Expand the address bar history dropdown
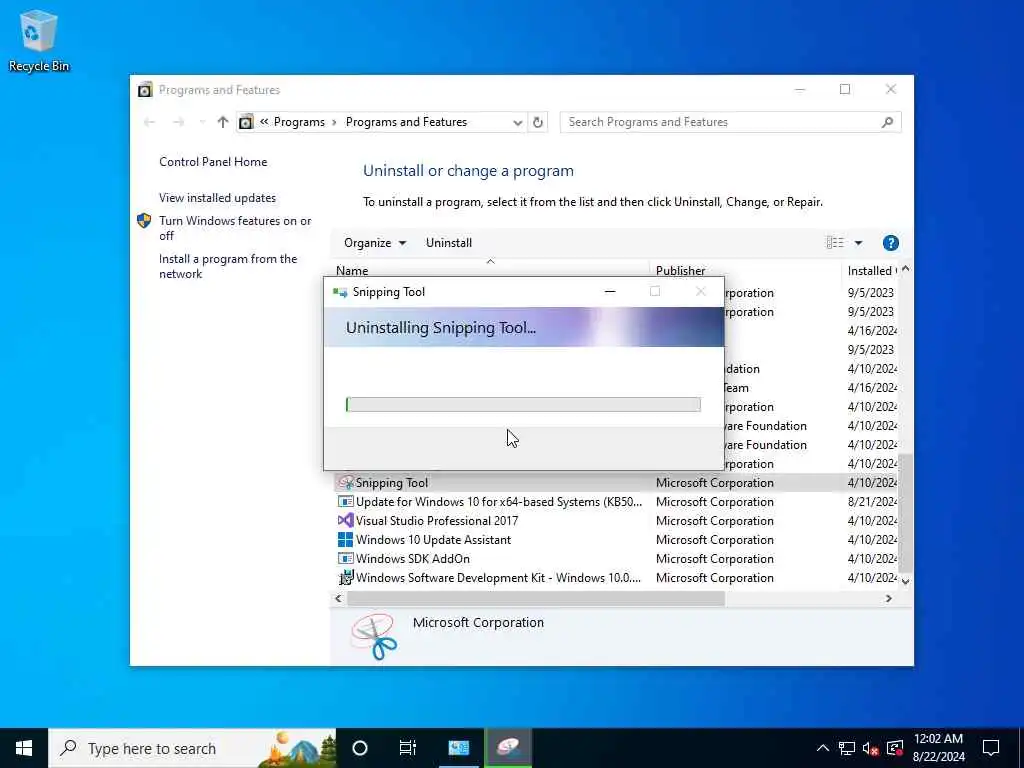1024x768 pixels. point(517,122)
